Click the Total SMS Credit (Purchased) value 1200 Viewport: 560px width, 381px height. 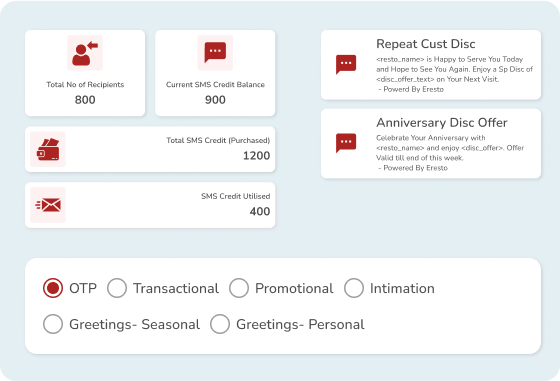click(x=256, y=156)
